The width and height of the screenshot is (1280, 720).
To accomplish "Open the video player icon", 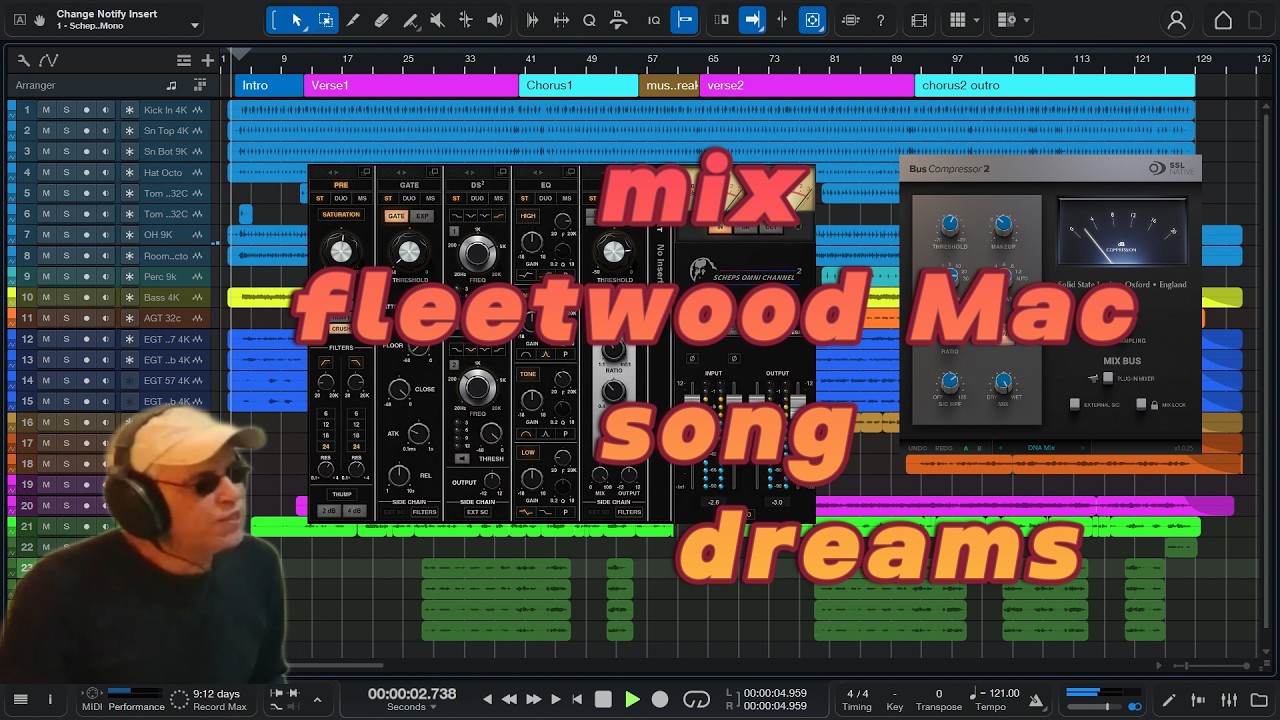I will point(920,20).
